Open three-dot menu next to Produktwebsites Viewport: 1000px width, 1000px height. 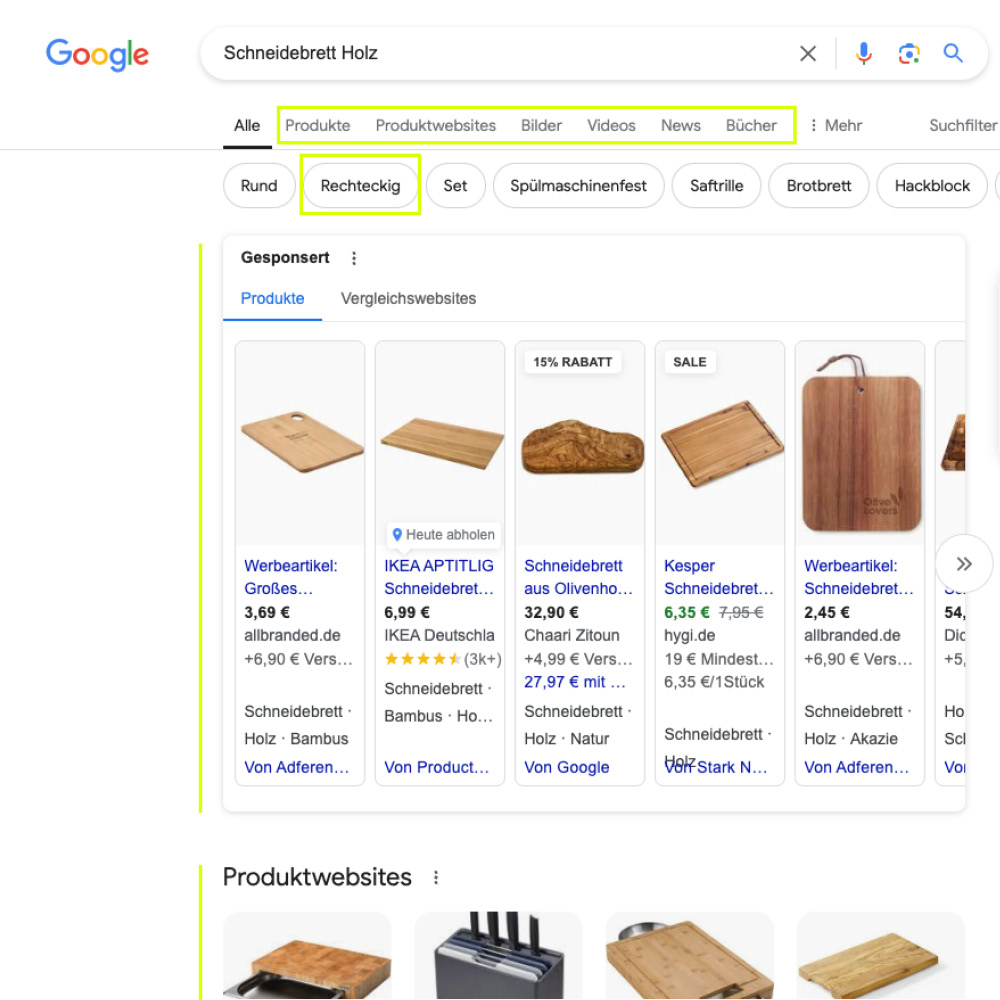pyautogui.click(x=436, y=878)
